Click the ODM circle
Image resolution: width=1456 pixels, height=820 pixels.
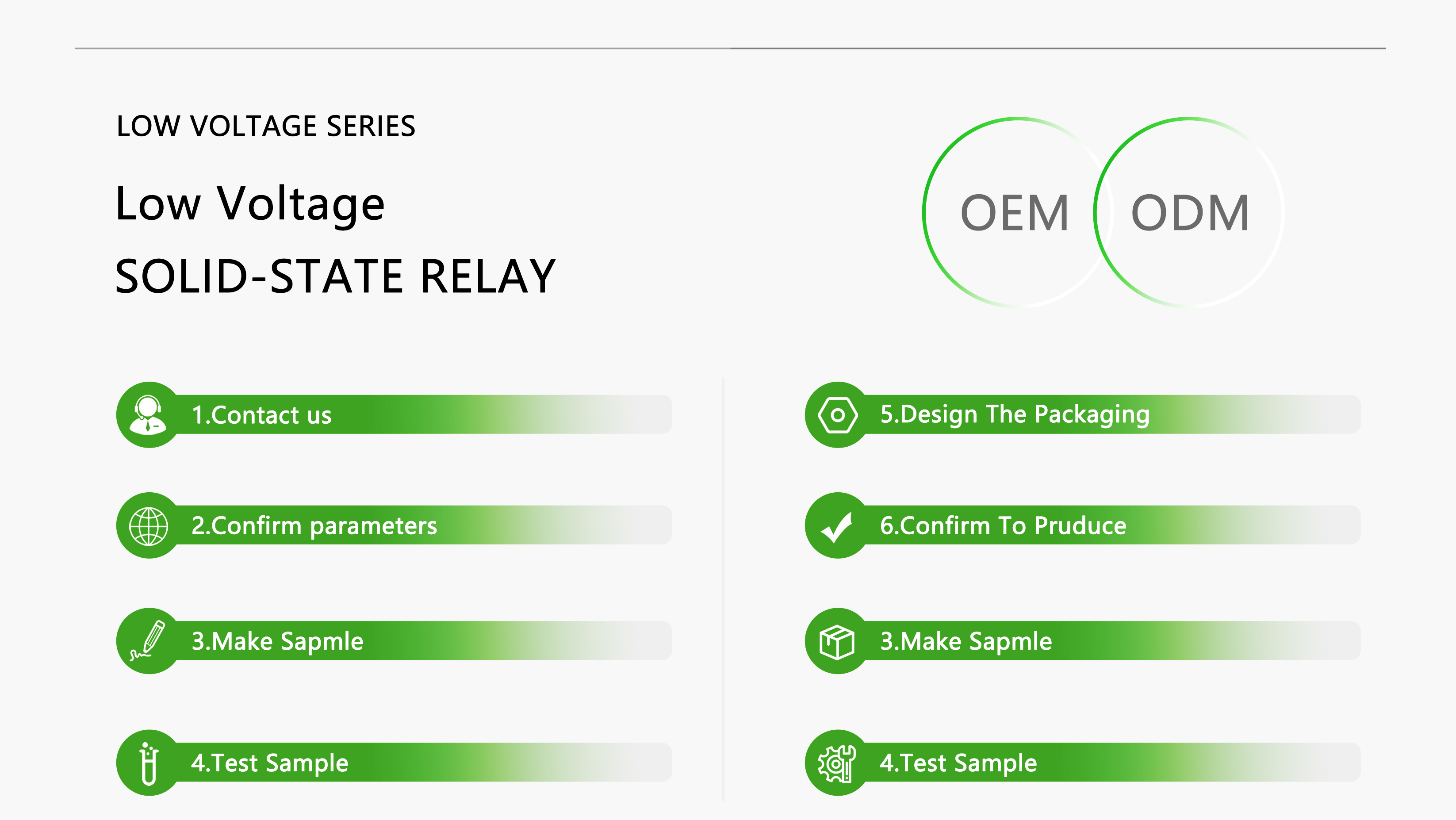(x=1189, y=212)
